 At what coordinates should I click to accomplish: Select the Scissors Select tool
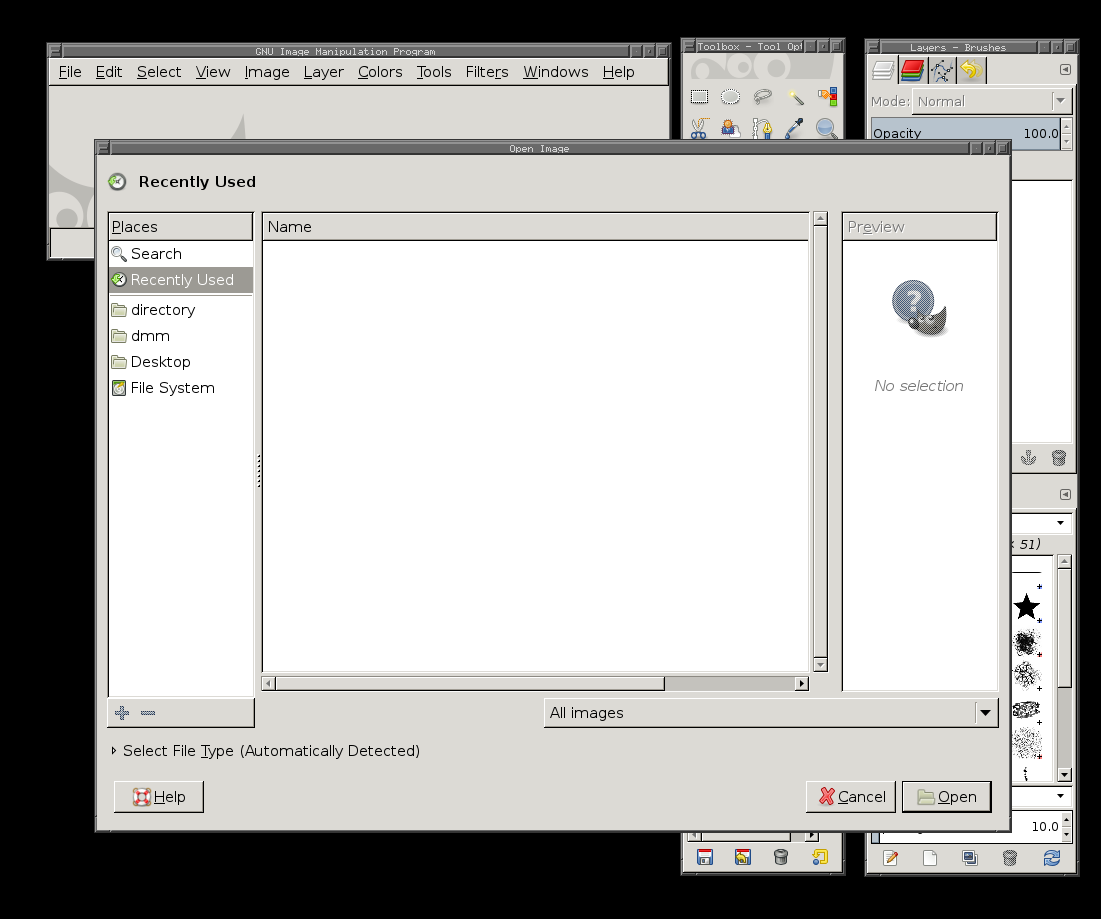[699, 128]
